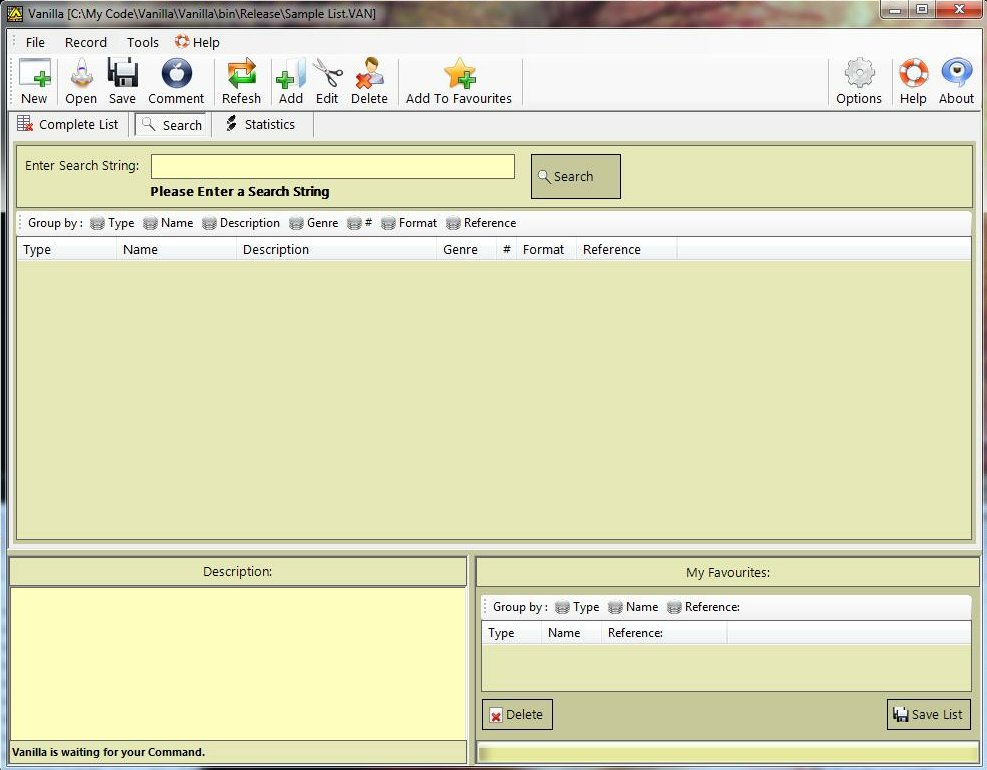The width and height of the screenshot is (987, 770).
Task: Group My Favourites by Name
Action: pyautogui.click(x=633, y=607)
